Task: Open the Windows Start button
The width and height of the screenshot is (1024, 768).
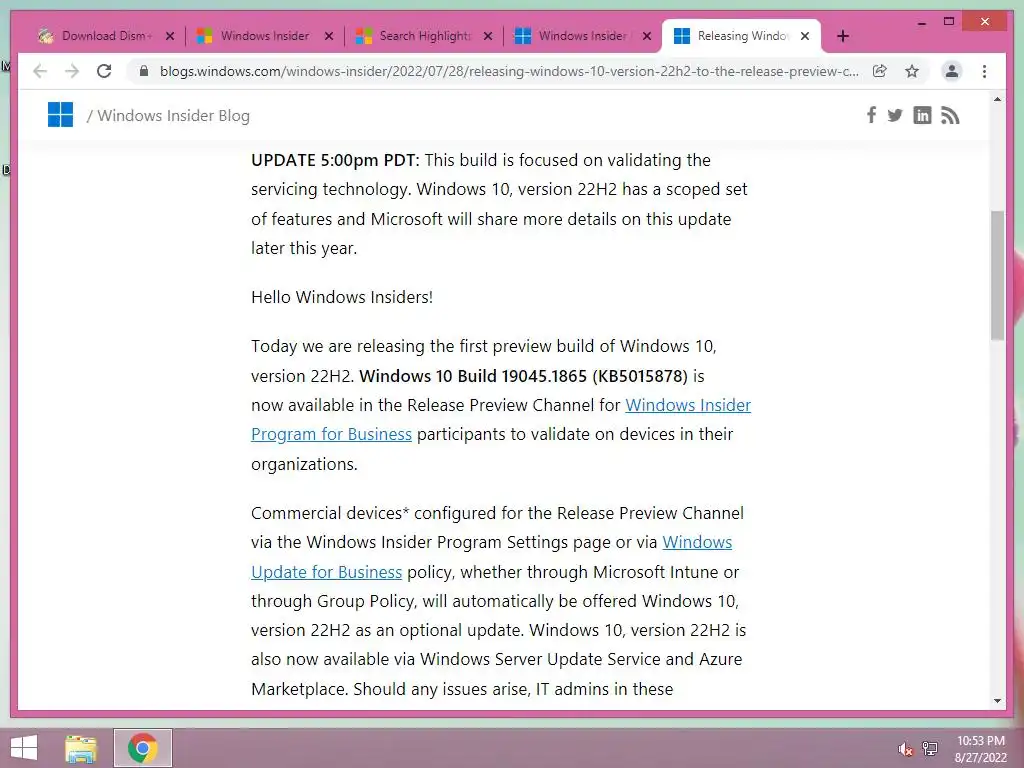Action: point(24,748)
